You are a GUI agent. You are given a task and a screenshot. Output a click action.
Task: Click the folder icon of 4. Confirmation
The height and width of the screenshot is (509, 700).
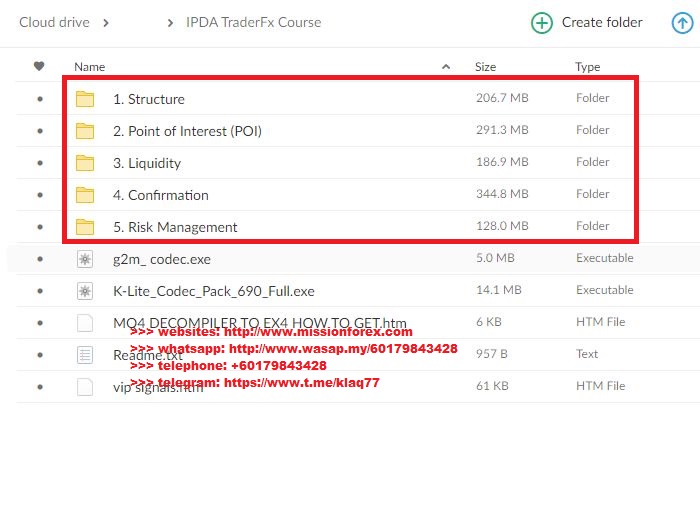click(85, 195)
